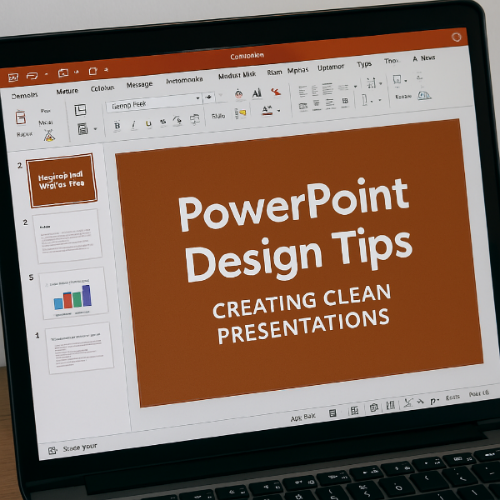Screen dimensions: 500x500
Task: Open the Inetomonke tab
Action: 184,80
